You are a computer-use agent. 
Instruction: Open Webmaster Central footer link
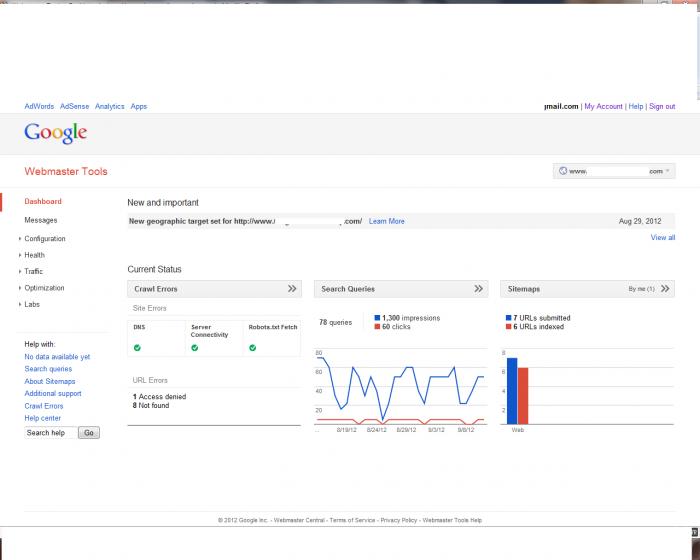tap(299, 520)
